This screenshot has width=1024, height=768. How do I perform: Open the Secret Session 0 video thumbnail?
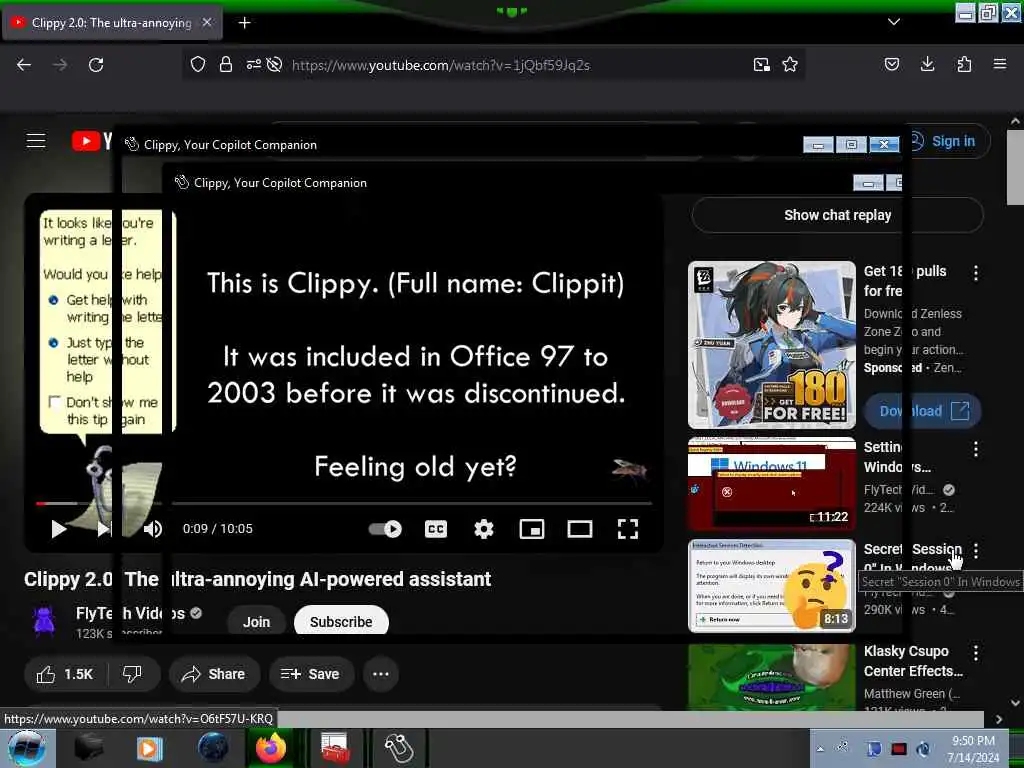[x=771, y=586]
